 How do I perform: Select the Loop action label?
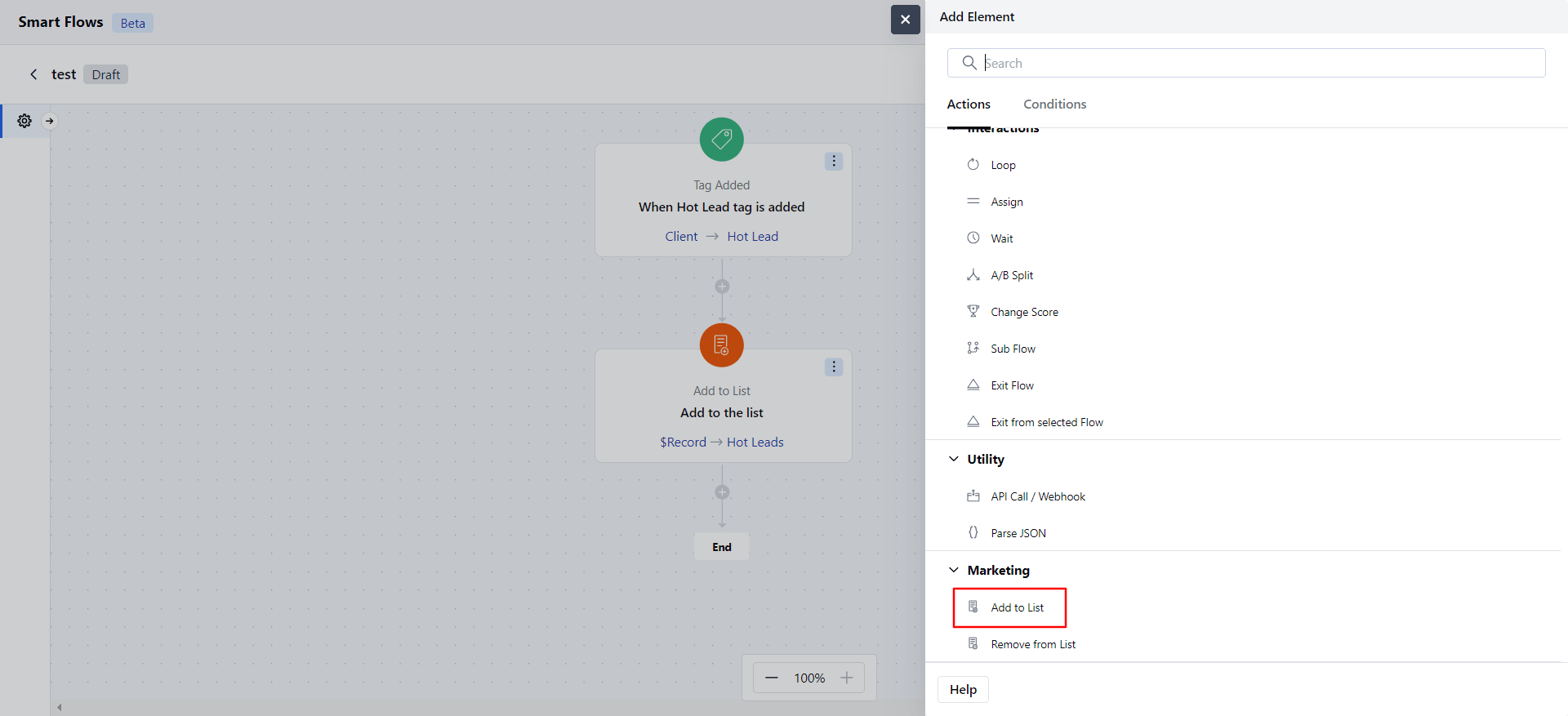(1004, 165)
